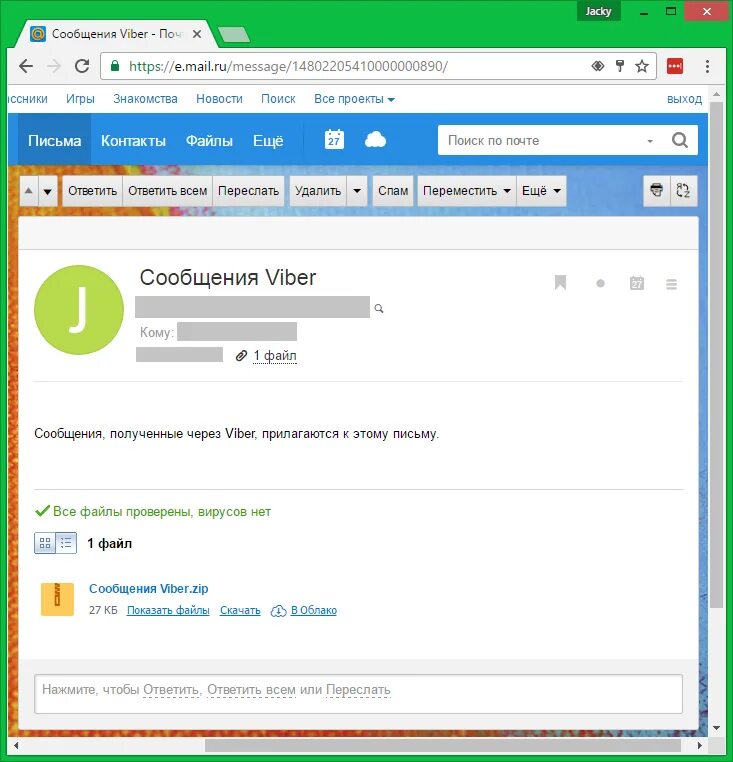Click the translate letter icon in toolbar
The width and height of the screenshot is (733, 762).
pyautogui.click(x=683, y=190)
